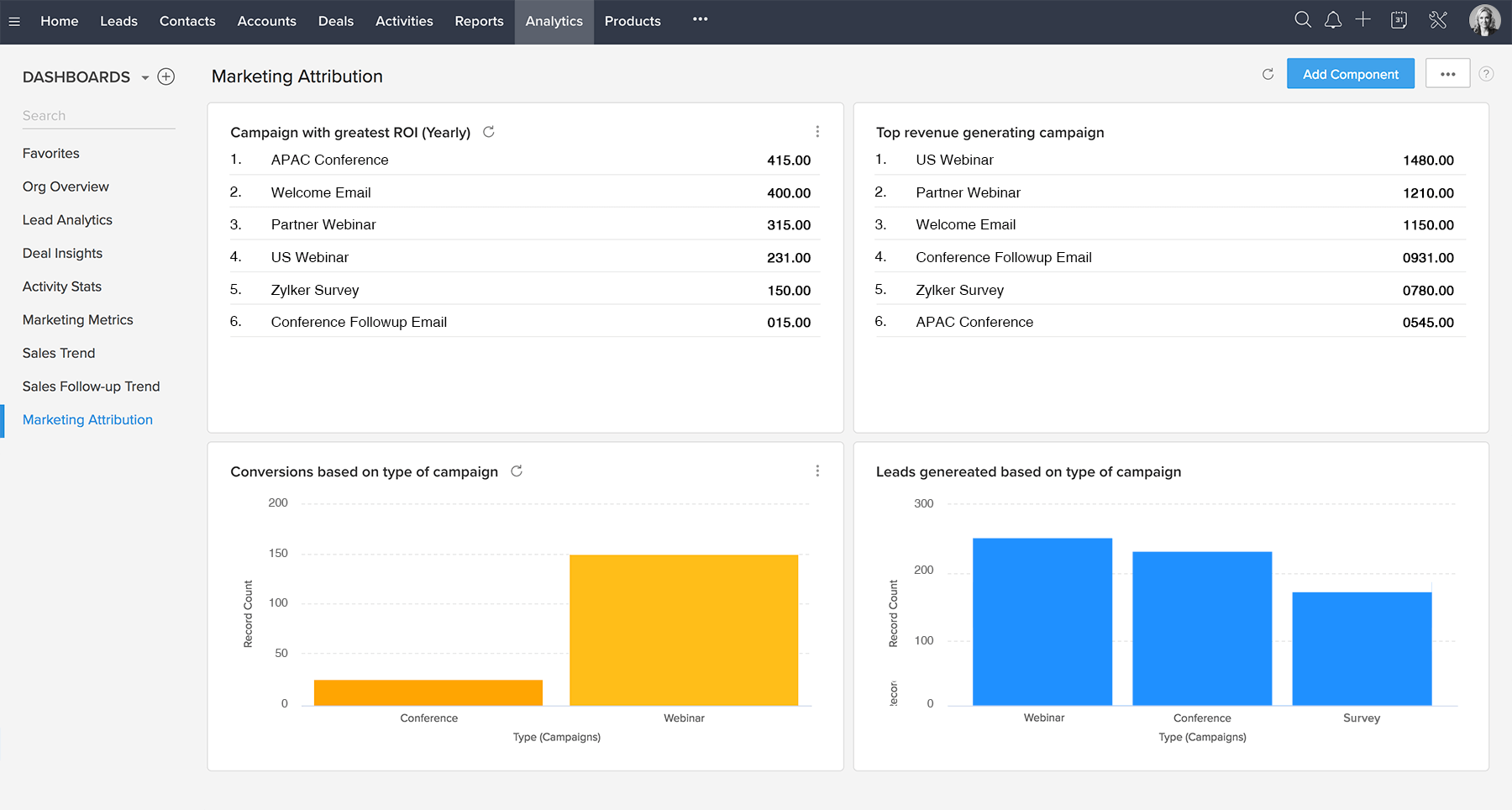Click the search magnifier icon
The height and width of the screenshot is (810, 1512).
[x=1303, y=20]
